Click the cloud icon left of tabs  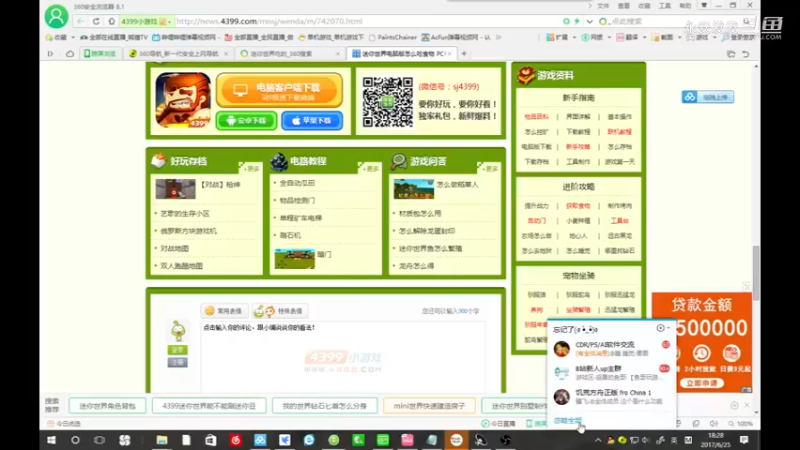(x=70, y=54)
